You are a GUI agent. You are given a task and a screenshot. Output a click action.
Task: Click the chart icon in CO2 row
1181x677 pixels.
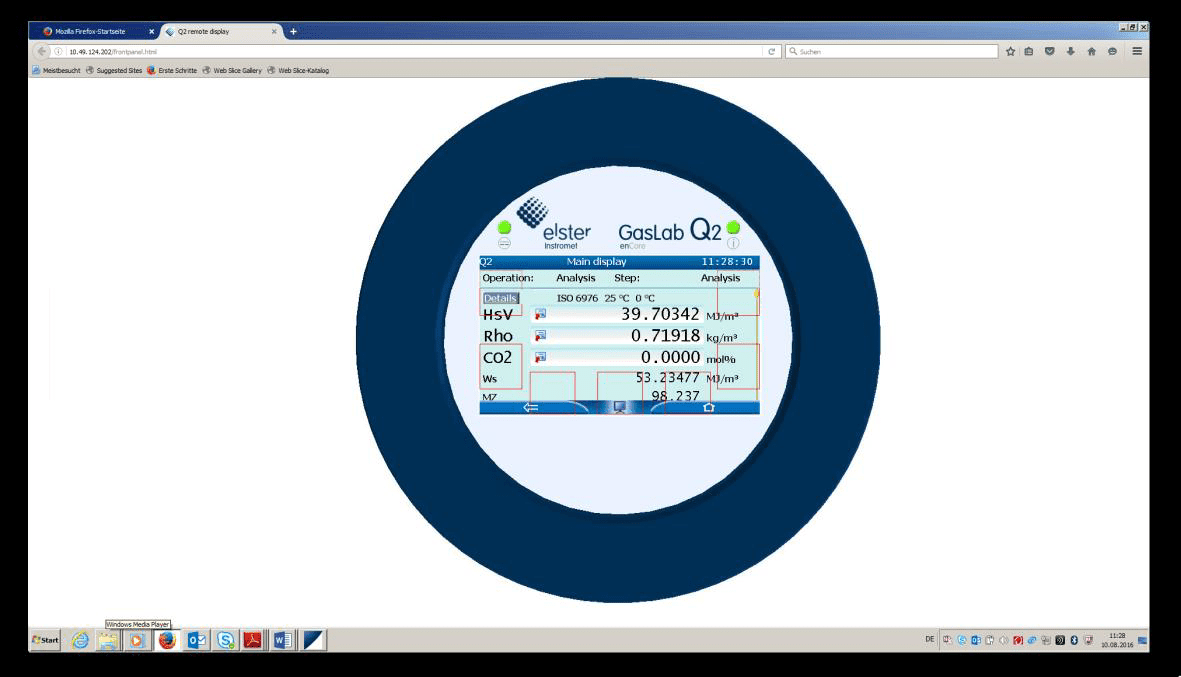pos(541,357)
